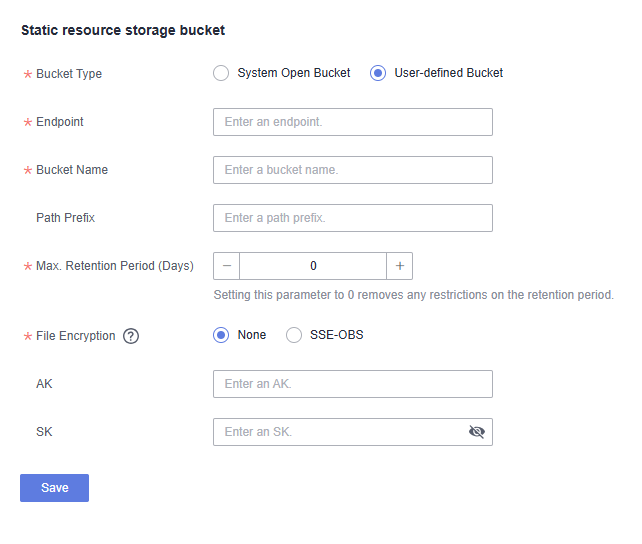Focus the Path Prefix input field
The width and height of the screenshot is (642, 544).
coord(352,218)
